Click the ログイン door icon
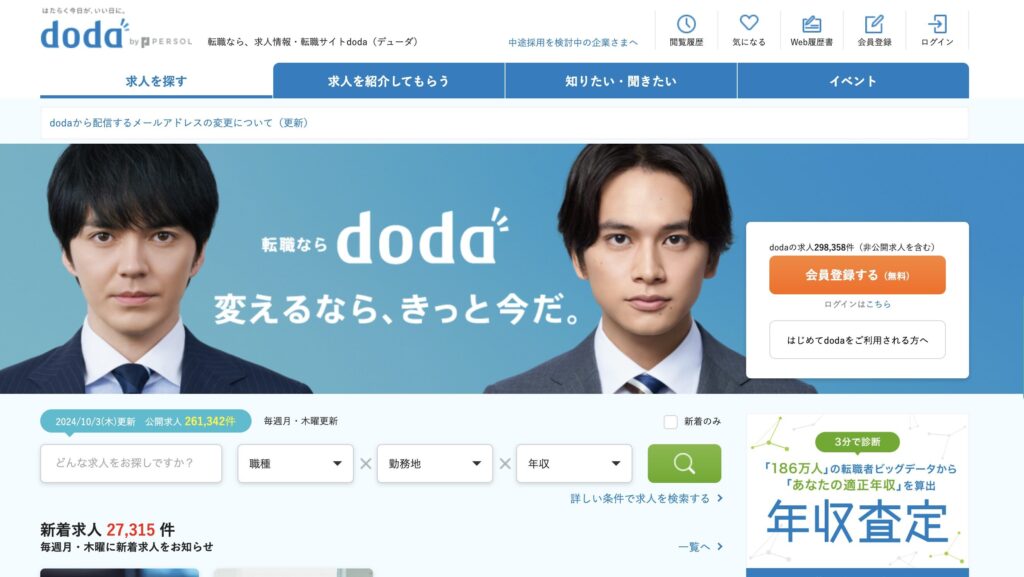The height and width of the screenshot is (577, 1024). tap(936, 24)
